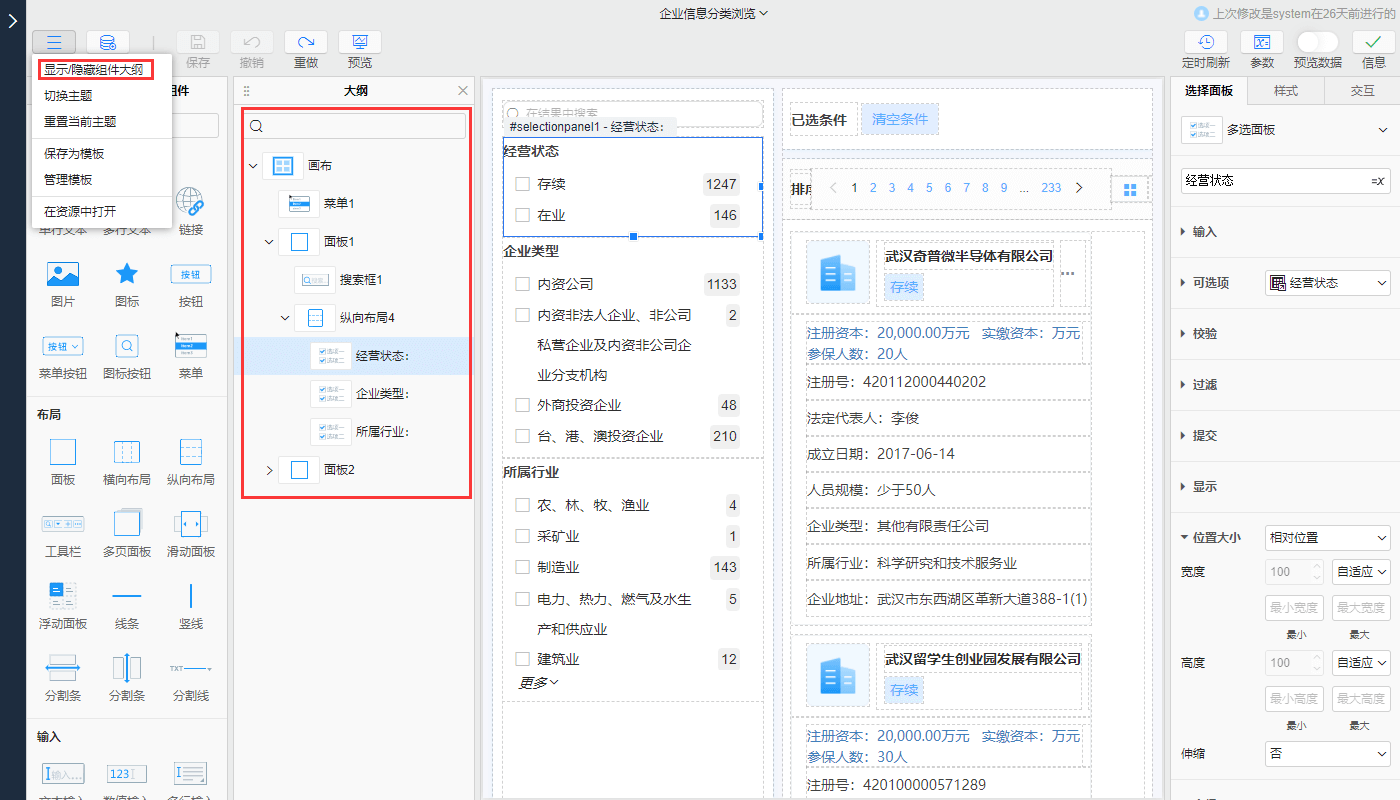
Task: Click the Info (信息) checkmark icon
Action: [1373, 42]
